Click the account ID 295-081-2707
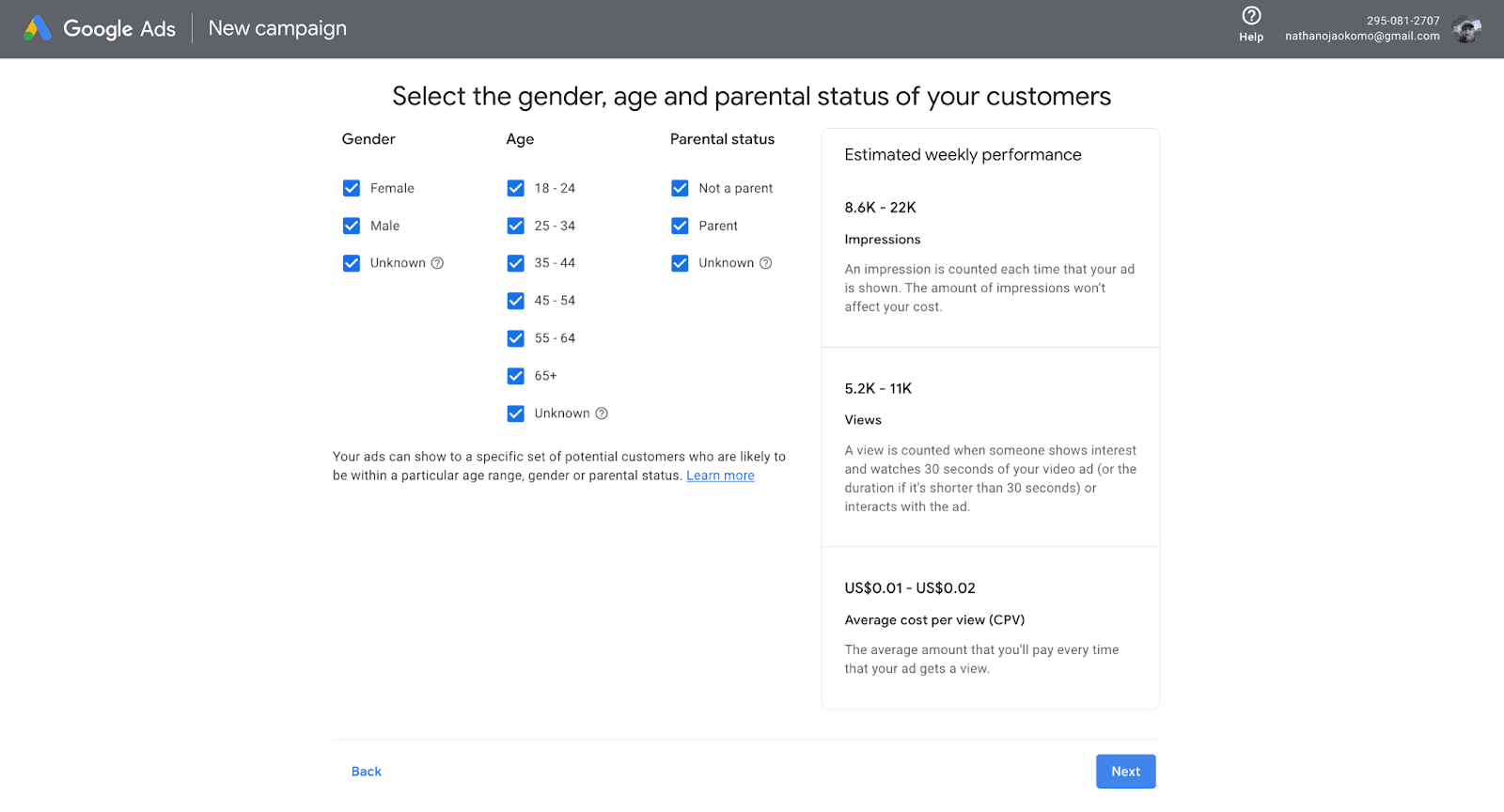 [x=1403, y=21]
